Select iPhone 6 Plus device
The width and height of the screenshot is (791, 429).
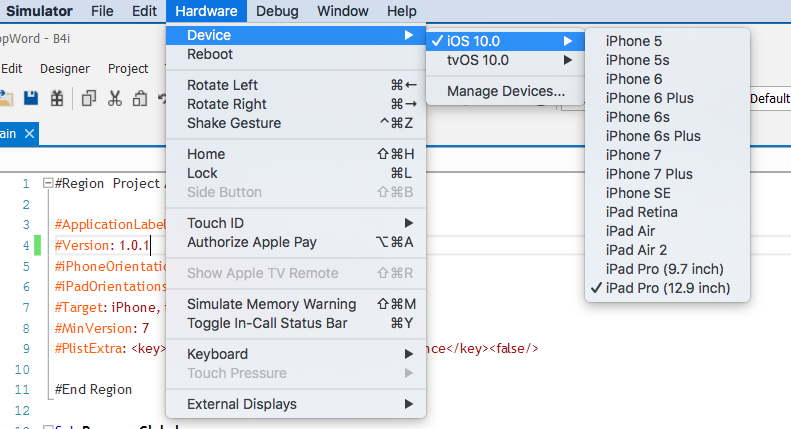click(x=667, y=98)
